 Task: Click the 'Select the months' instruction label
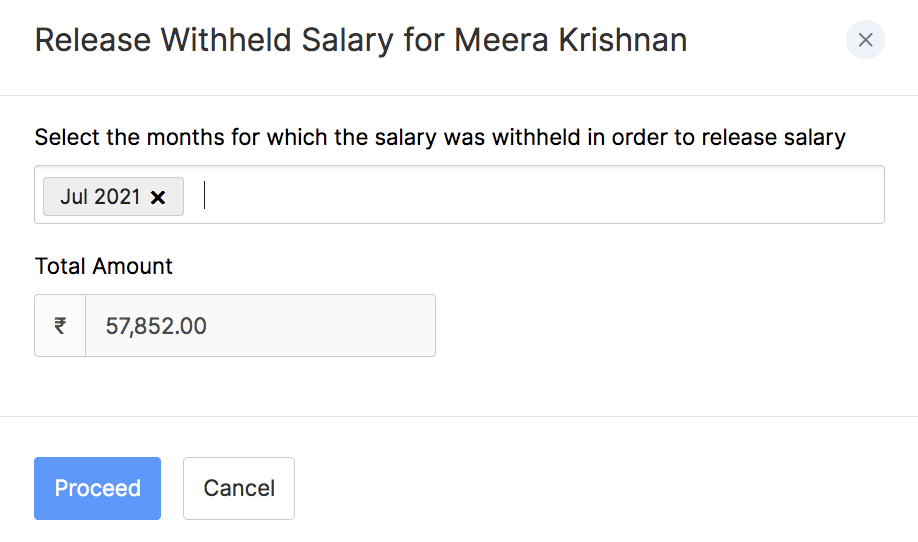tap(440, 137)
